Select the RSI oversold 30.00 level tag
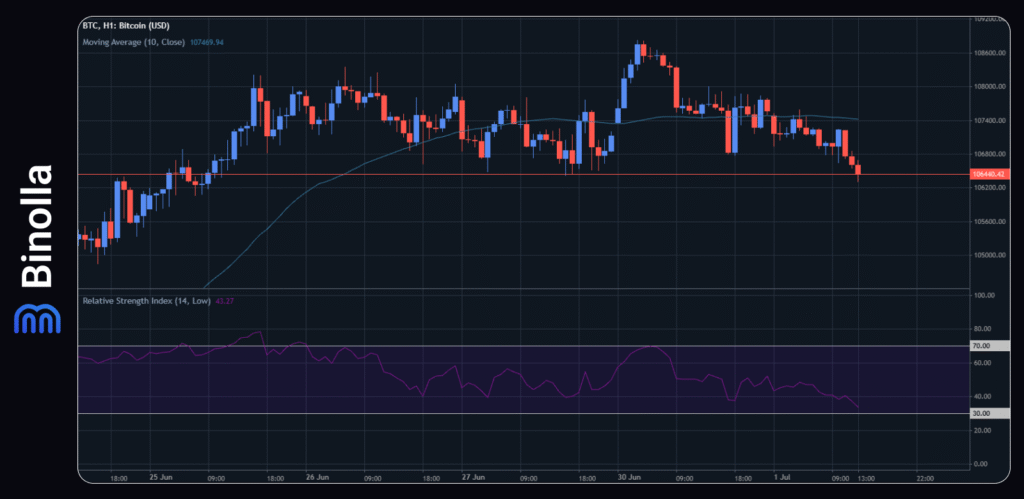Screen dimensions: 1024x499 tap(981, 413)
